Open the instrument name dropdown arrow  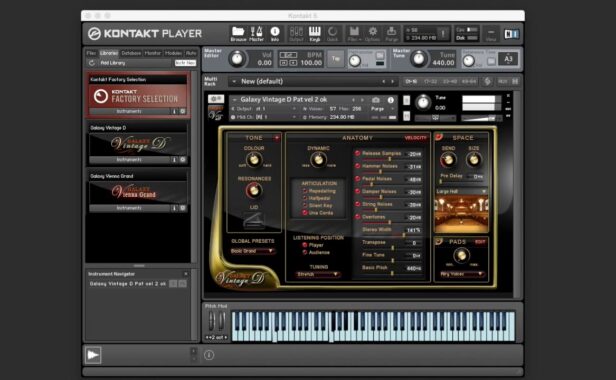(x=235, y=100)
